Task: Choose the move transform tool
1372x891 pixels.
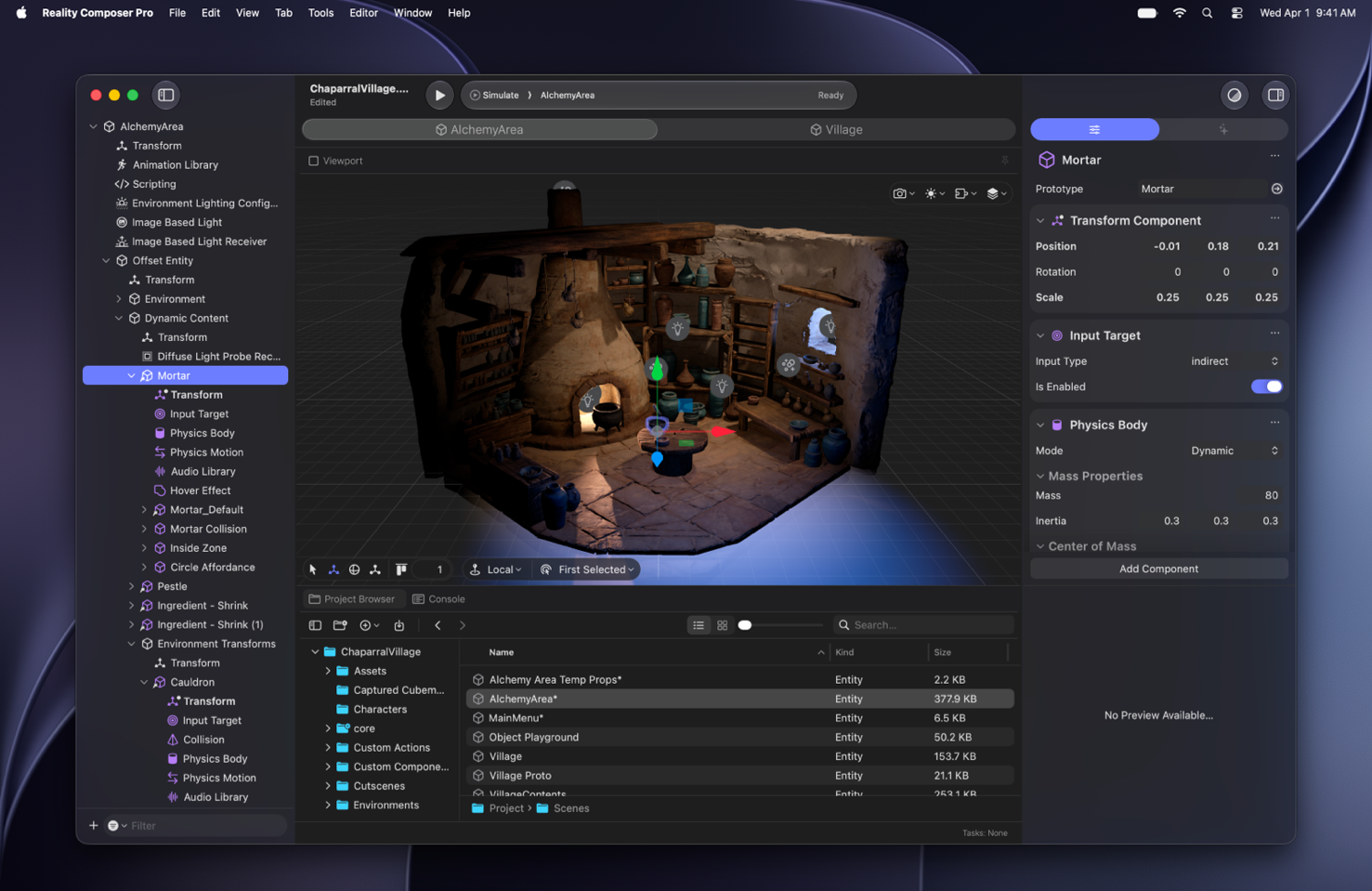Action: [333, 570]
